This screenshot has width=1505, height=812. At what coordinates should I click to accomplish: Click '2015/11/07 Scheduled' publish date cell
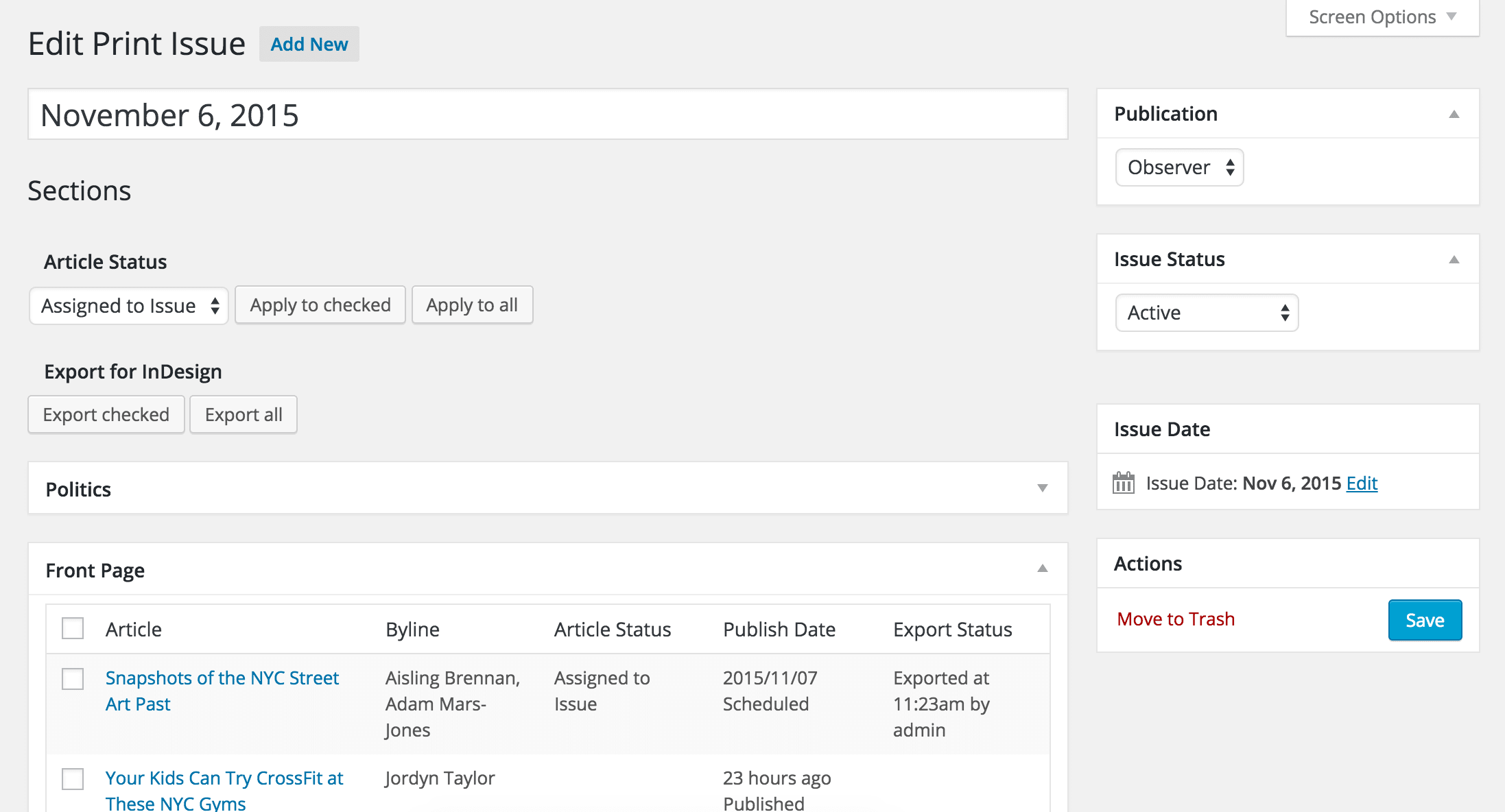pyautogui.click(x=770, y=691)
